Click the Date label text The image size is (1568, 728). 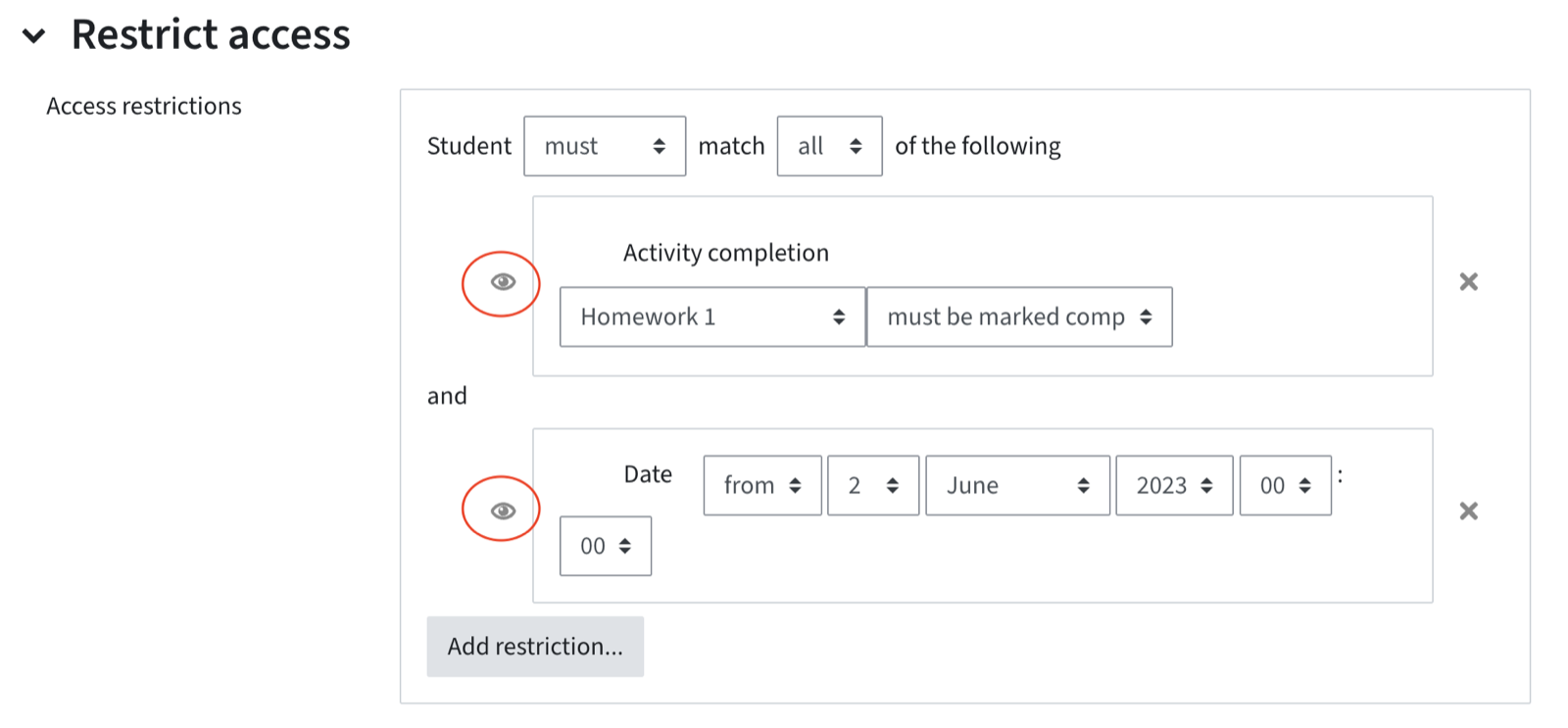(x=648, y=474)
